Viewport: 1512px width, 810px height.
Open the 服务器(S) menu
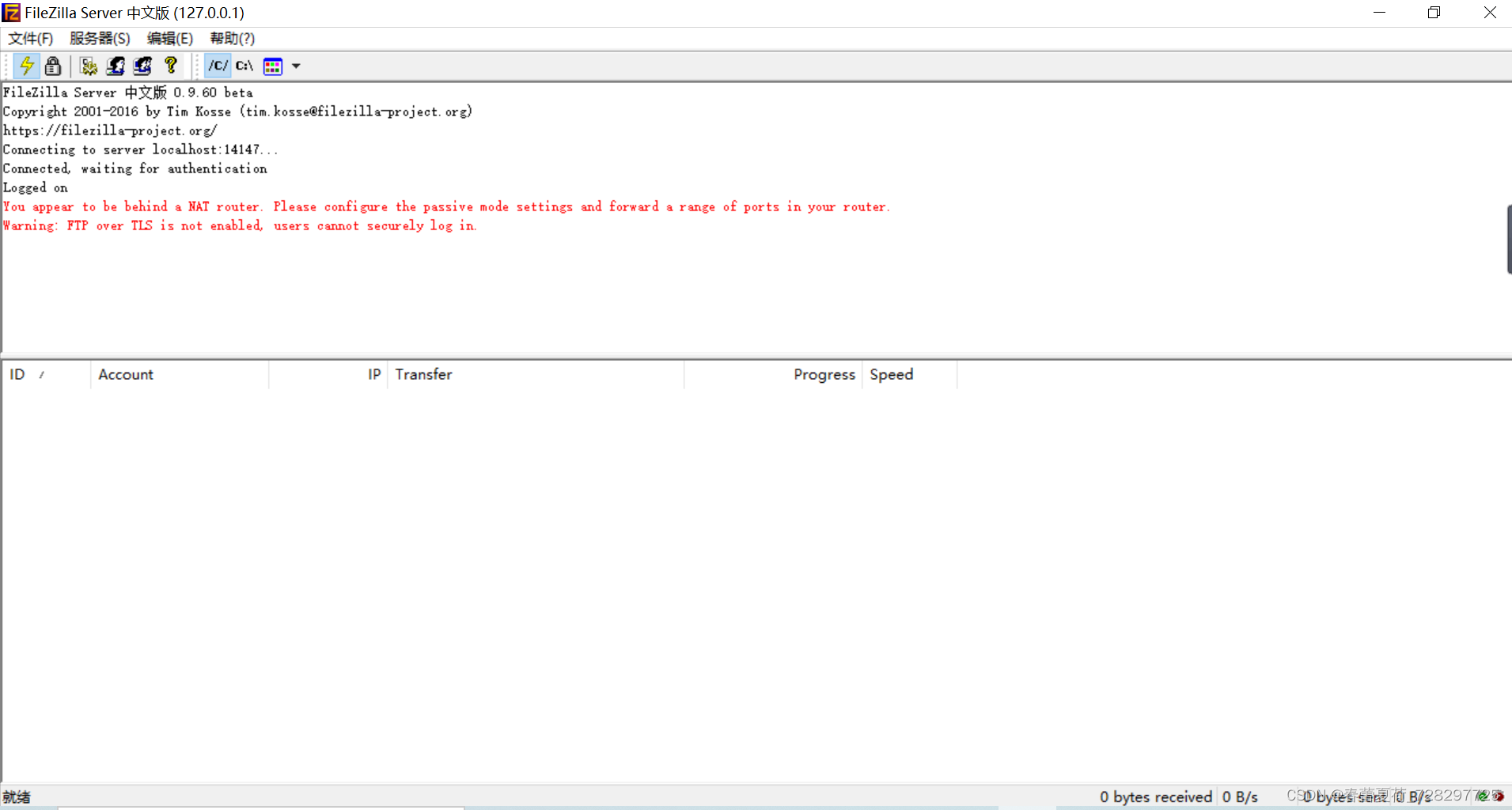click(100, 39)
